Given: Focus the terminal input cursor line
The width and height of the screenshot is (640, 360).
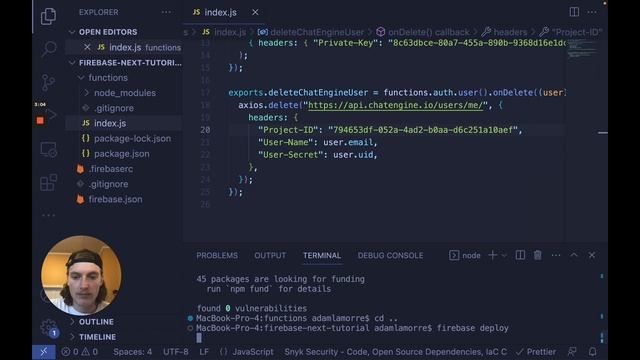Looking at the screenshot, I should 199,338.
